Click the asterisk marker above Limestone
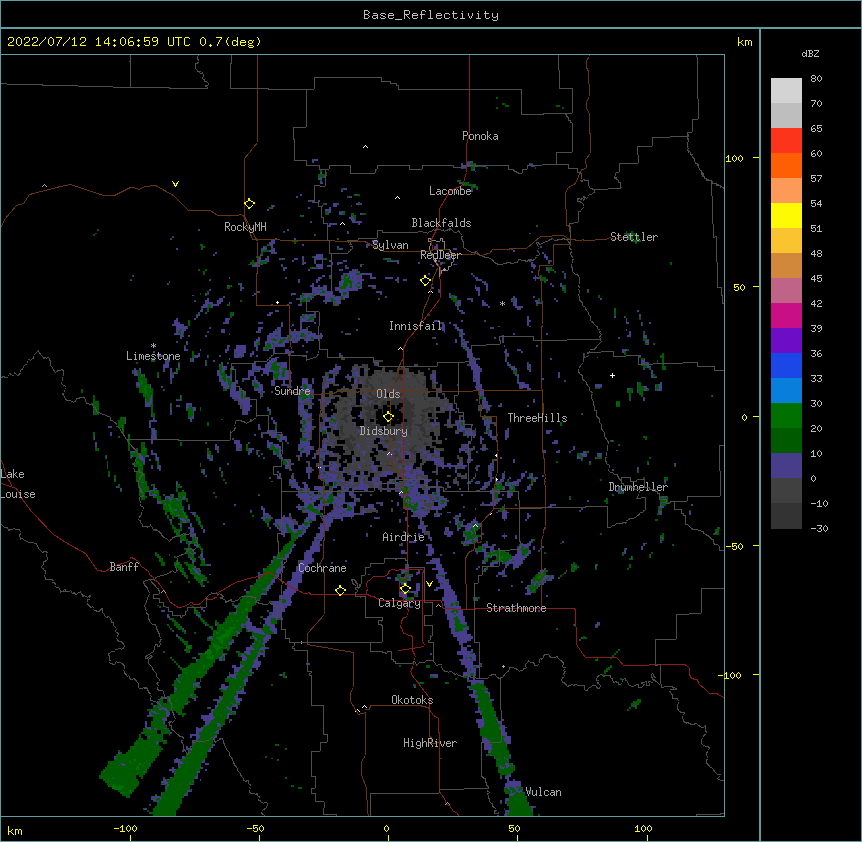Screen dimensions: 862x842 coord(153,346)
